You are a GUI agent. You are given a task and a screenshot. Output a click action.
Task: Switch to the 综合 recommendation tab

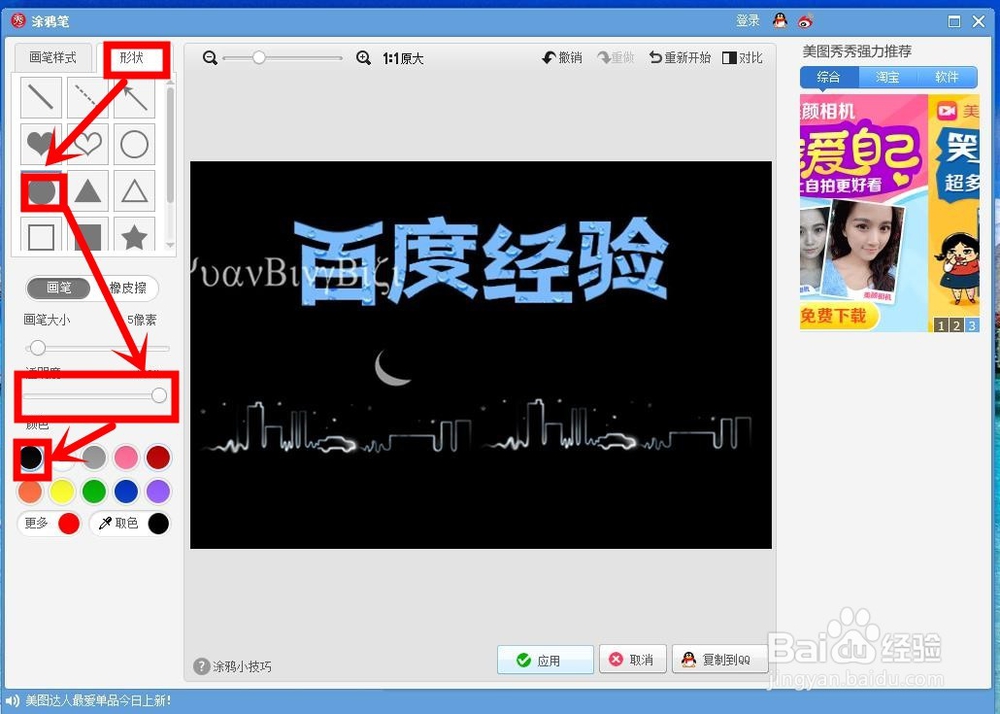coord(829,77)
